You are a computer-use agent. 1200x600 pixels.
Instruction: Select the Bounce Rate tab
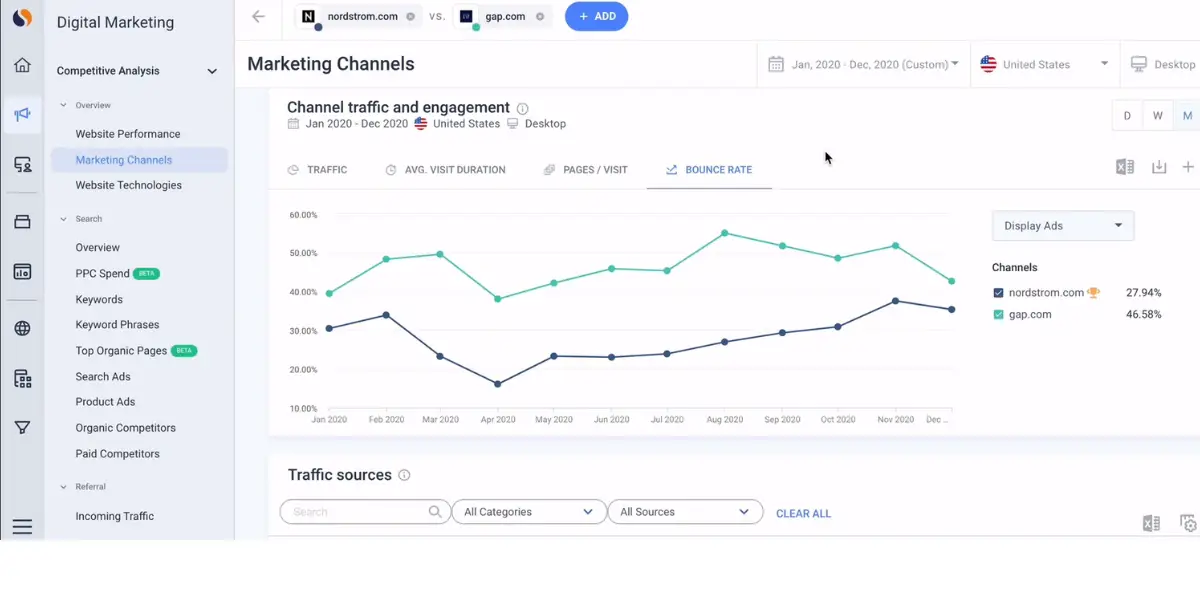(709, 170)
